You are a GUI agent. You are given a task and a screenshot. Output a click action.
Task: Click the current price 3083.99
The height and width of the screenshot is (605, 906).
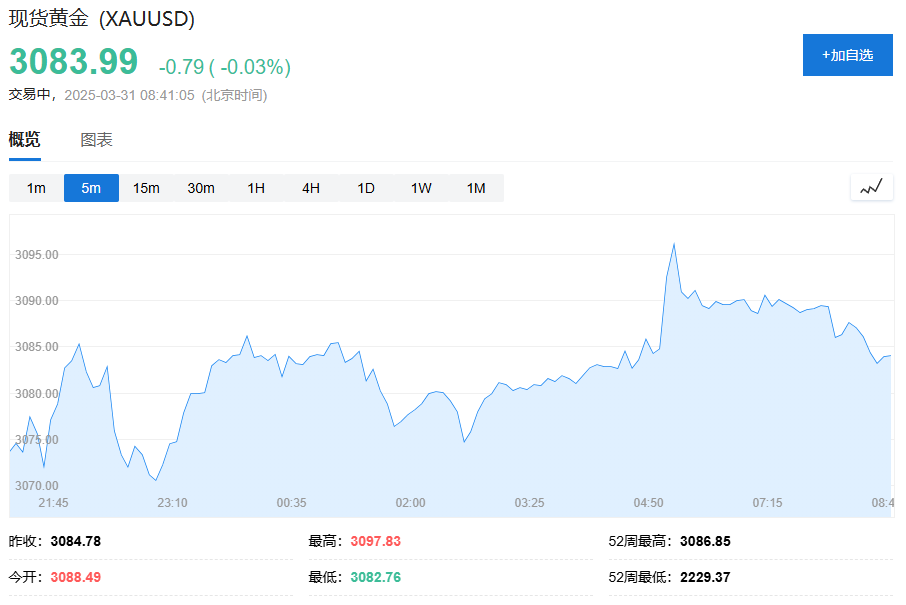click(x=74, y=62)
